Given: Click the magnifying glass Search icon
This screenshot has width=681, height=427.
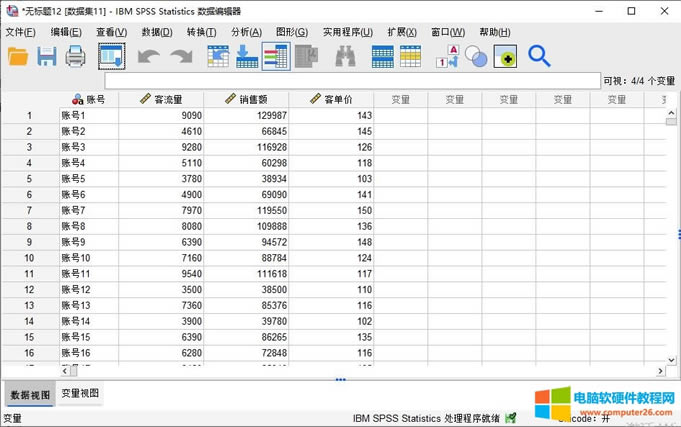Looking at the screenshot, I should (539, 57).
